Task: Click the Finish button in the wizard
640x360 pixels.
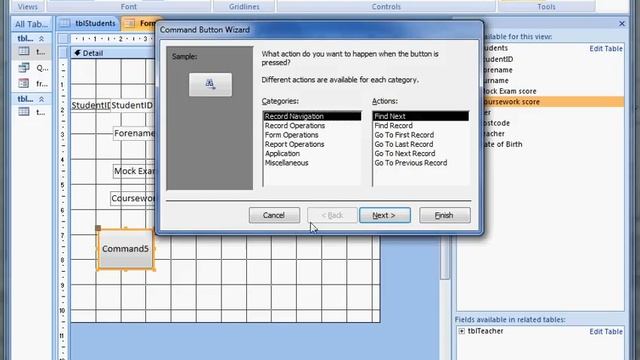Action: 444,215
